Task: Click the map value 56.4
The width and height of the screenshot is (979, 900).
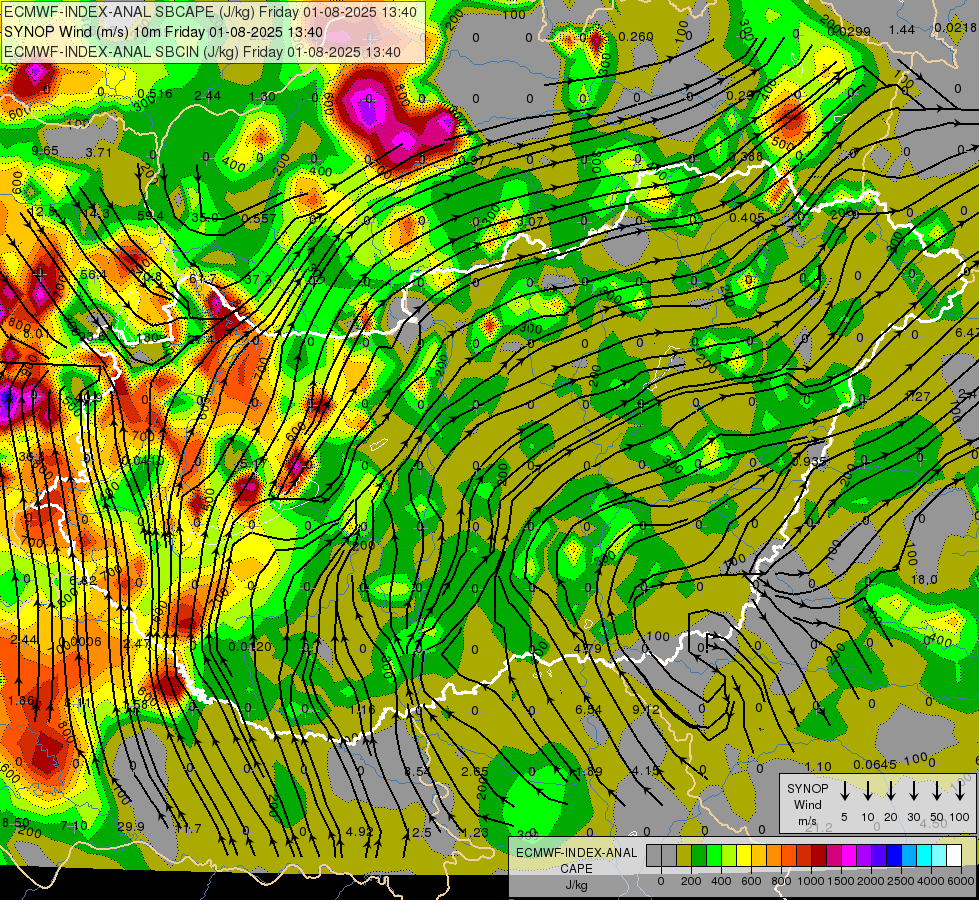Action: 93,274
